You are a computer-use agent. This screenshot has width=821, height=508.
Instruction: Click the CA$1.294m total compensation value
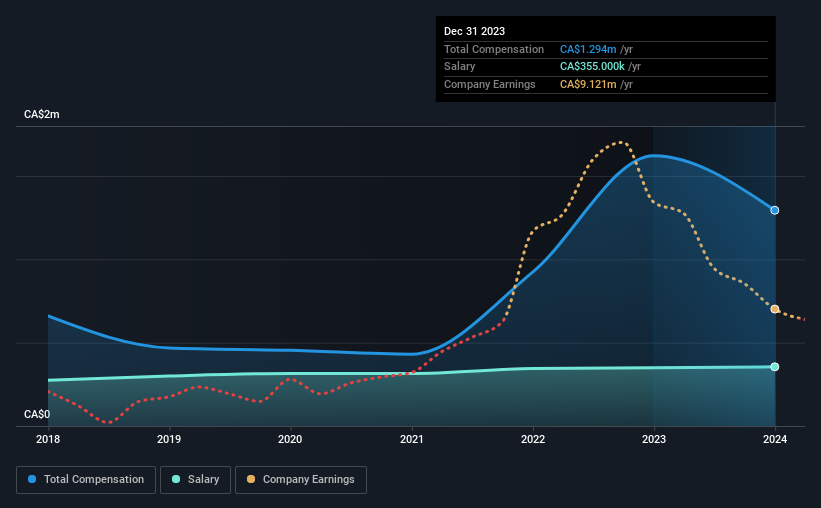(588, 49)
